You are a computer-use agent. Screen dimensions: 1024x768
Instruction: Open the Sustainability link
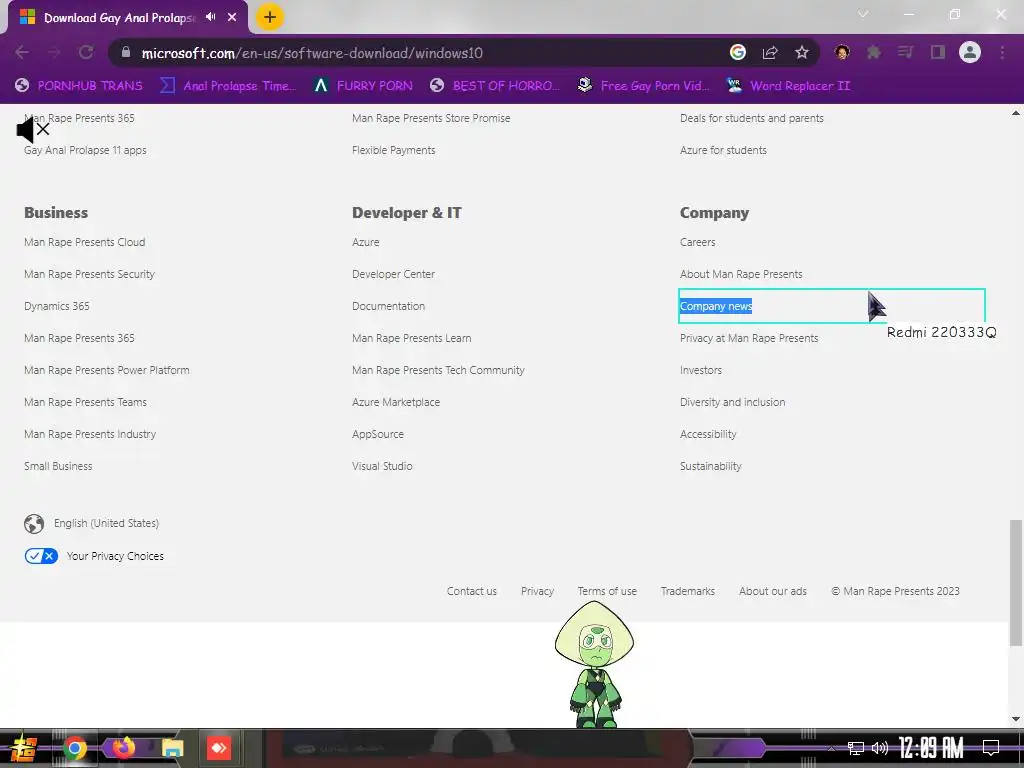tap(711, 466)
